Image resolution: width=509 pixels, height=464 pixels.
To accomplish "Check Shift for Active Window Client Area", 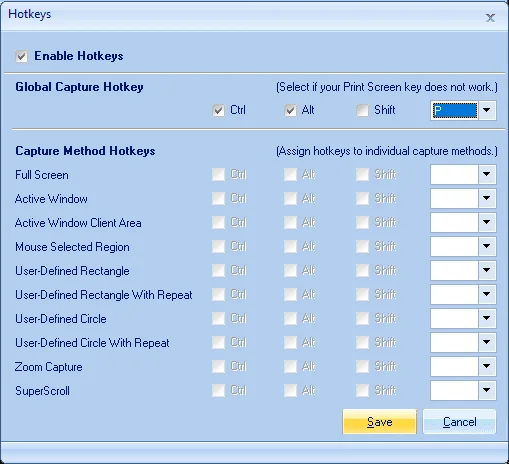I will (x=362, y=222).
